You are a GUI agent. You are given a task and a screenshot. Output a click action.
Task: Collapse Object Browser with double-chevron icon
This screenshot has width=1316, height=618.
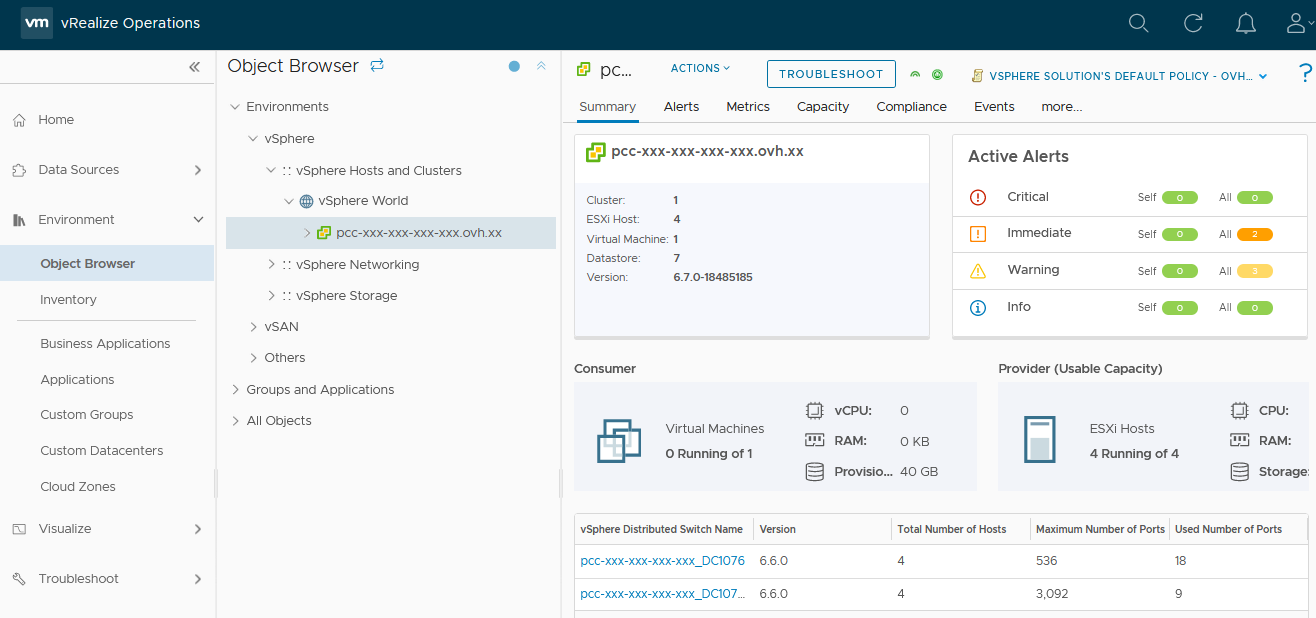point(541,66)
